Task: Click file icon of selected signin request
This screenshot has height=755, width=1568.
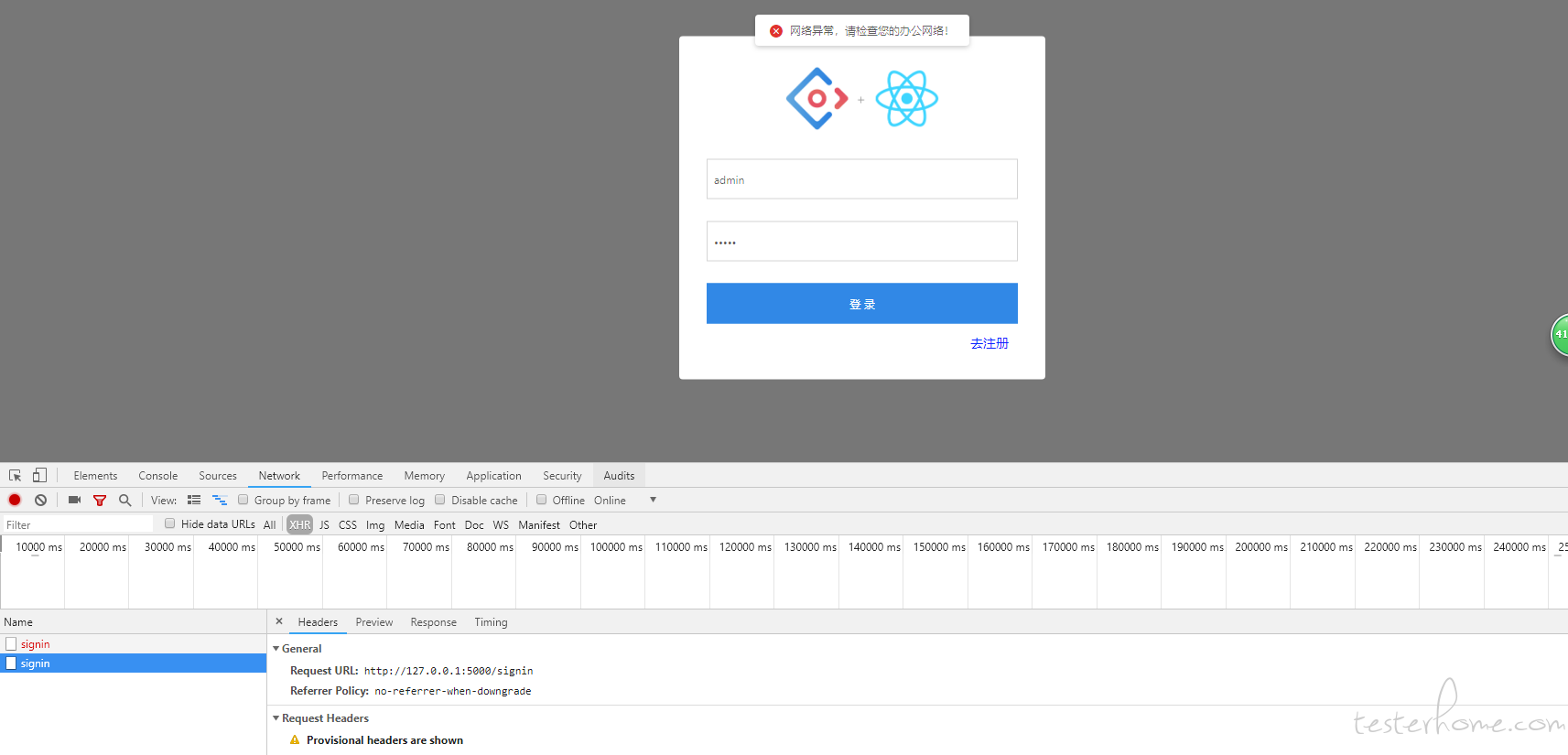Action: tap(11, 663)
